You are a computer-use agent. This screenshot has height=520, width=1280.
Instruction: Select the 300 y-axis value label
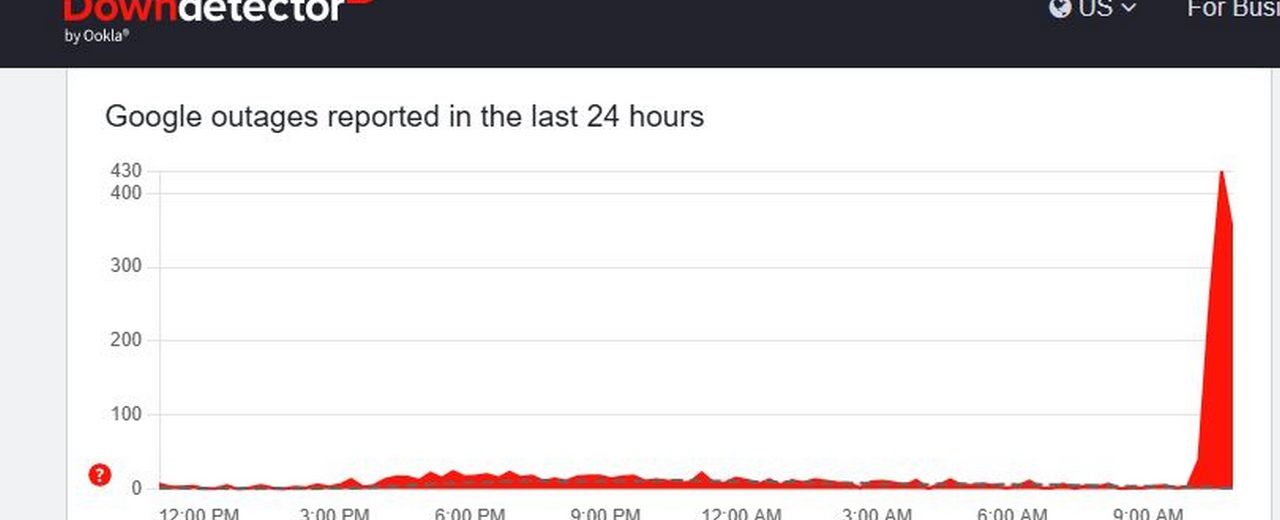(126, 266)
